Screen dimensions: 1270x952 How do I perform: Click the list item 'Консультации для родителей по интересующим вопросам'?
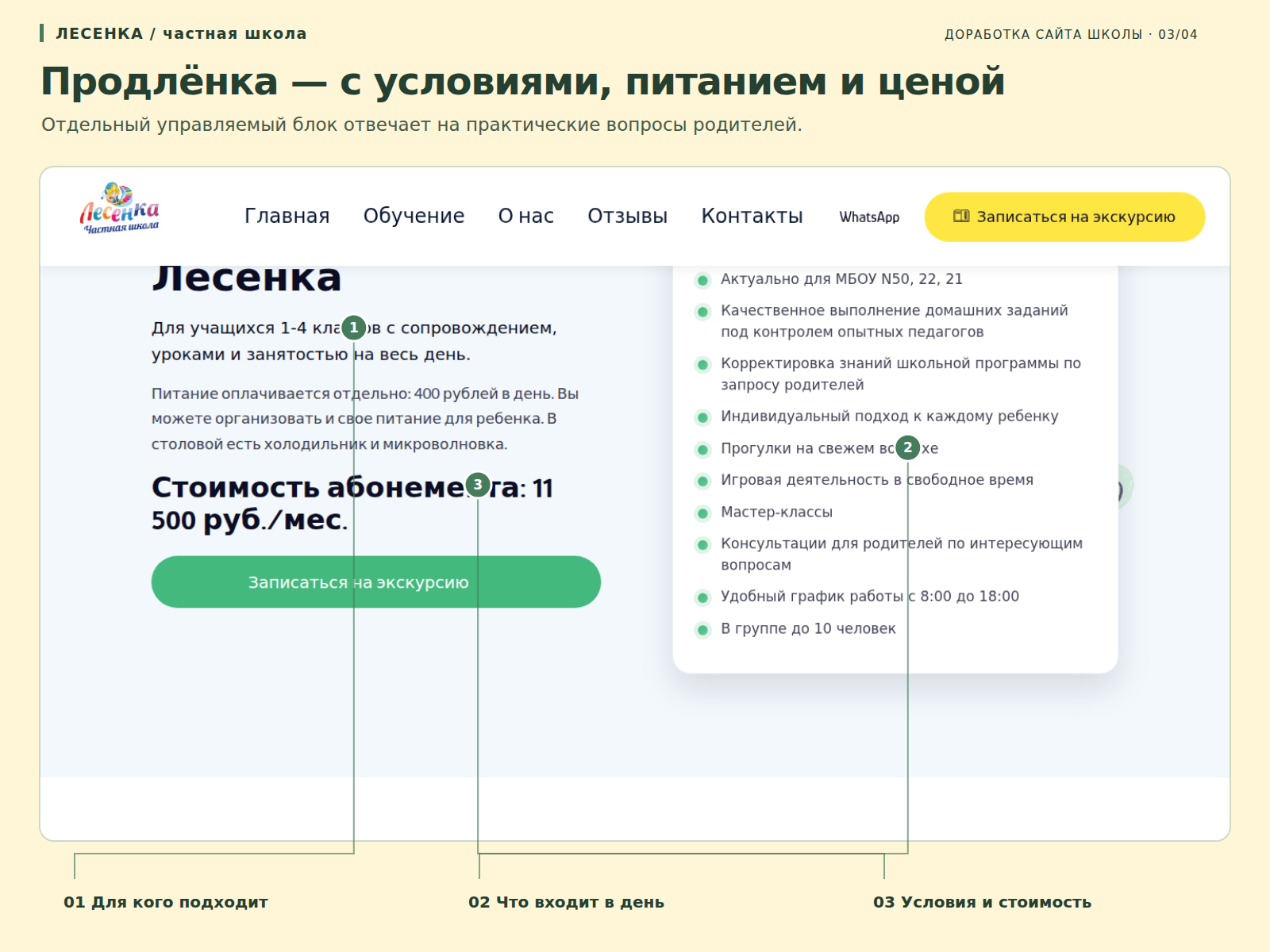tap(889, 554)
